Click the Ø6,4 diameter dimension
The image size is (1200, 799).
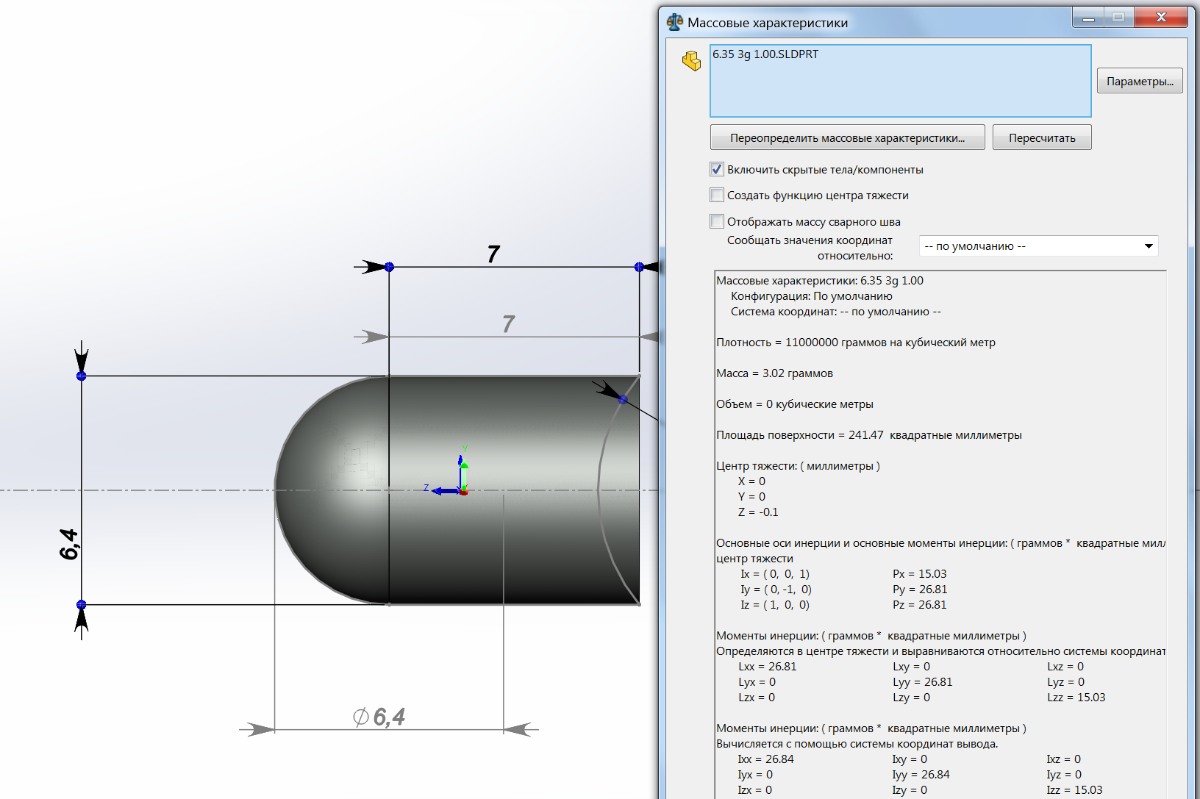379,716
